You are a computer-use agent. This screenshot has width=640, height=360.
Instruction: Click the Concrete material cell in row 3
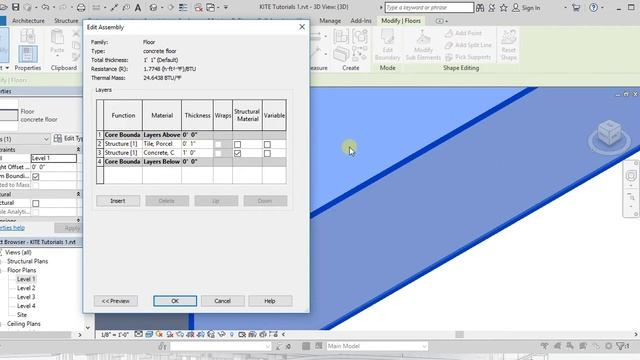162,153
